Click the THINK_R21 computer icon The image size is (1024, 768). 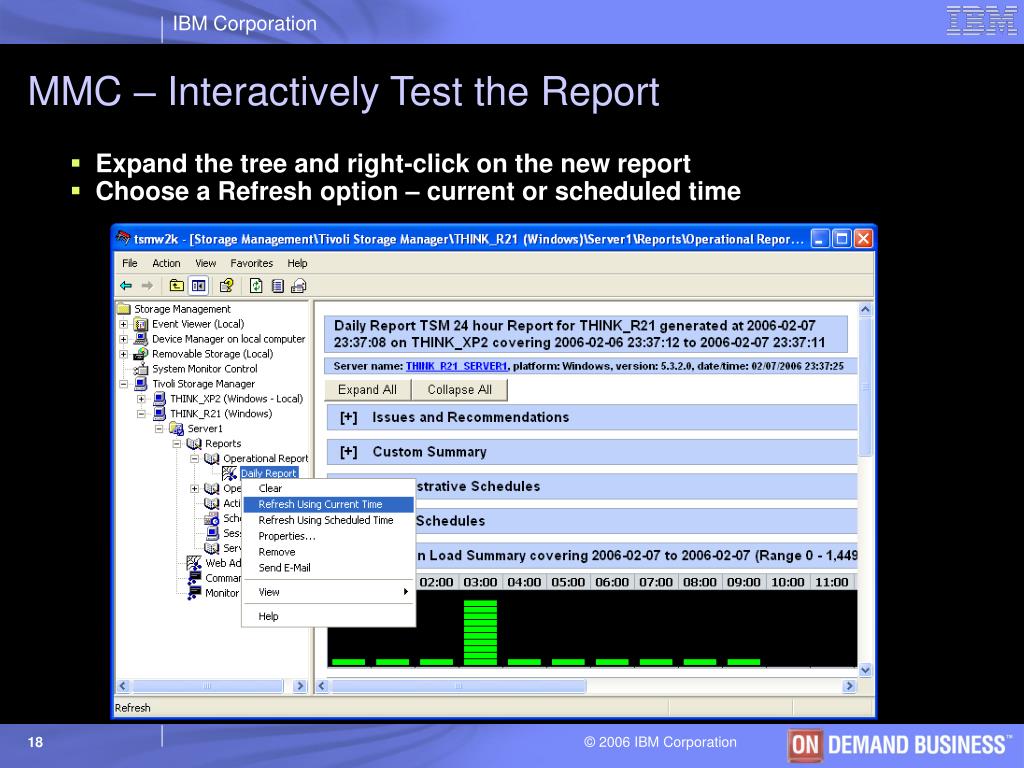click(159, 413)
